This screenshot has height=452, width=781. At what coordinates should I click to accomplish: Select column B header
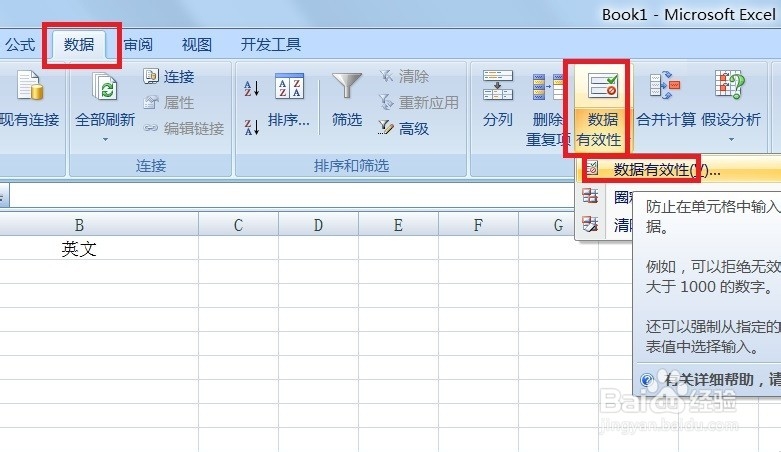pos(79,225)
